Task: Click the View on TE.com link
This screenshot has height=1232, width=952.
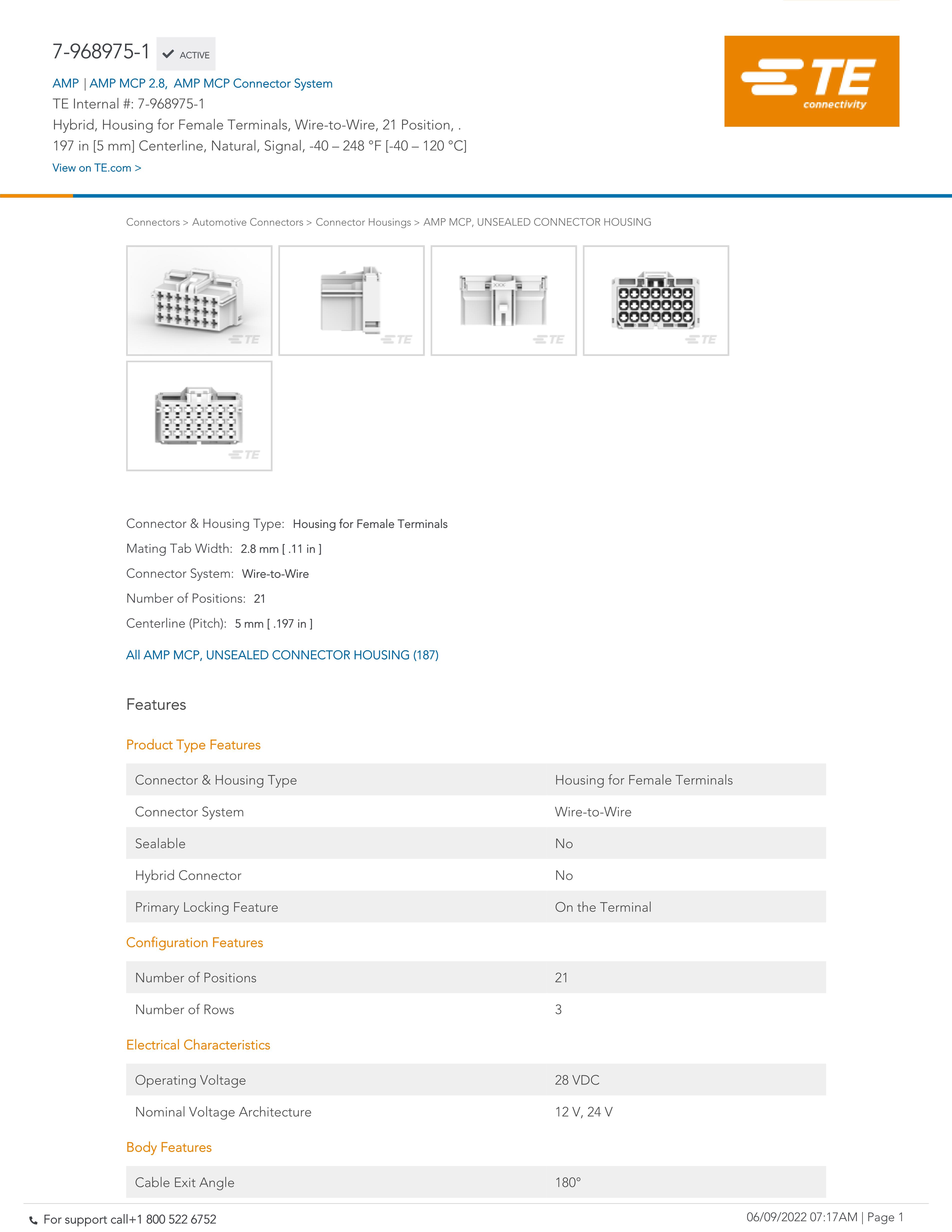Action: (97, 168)
